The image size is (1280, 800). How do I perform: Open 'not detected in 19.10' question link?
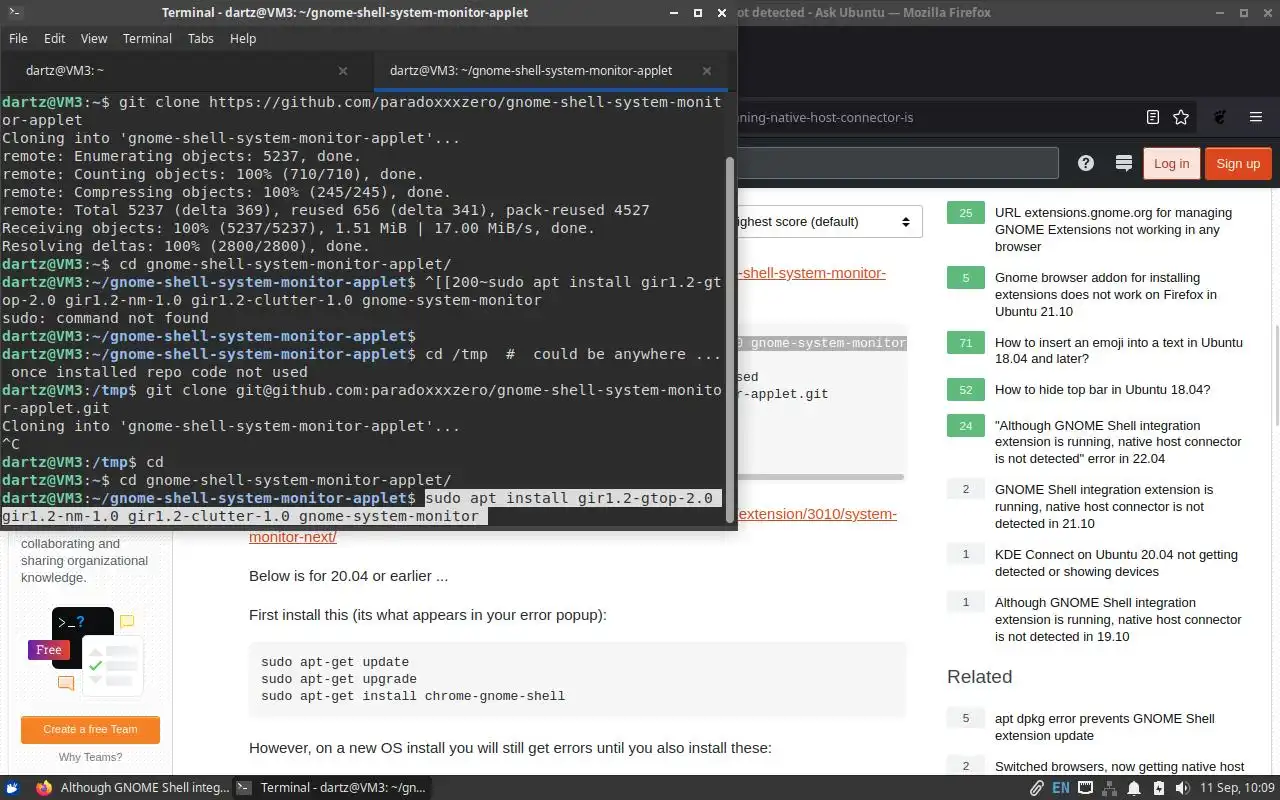coord(1118,619)
